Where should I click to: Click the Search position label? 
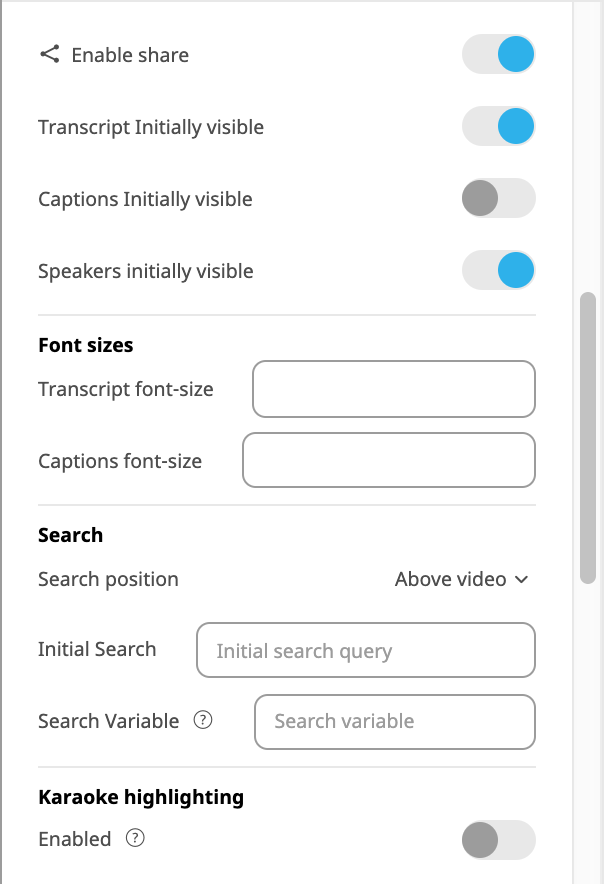(108, 579)
